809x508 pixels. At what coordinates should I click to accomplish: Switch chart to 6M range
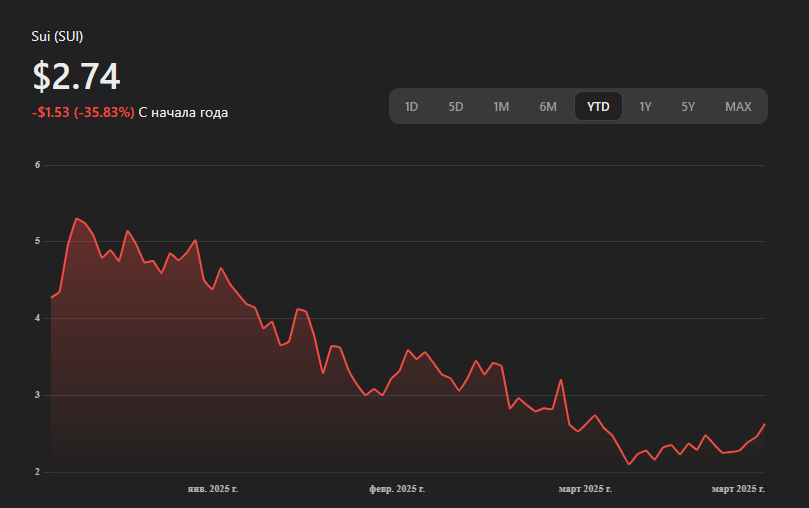(x=548, y=107)
